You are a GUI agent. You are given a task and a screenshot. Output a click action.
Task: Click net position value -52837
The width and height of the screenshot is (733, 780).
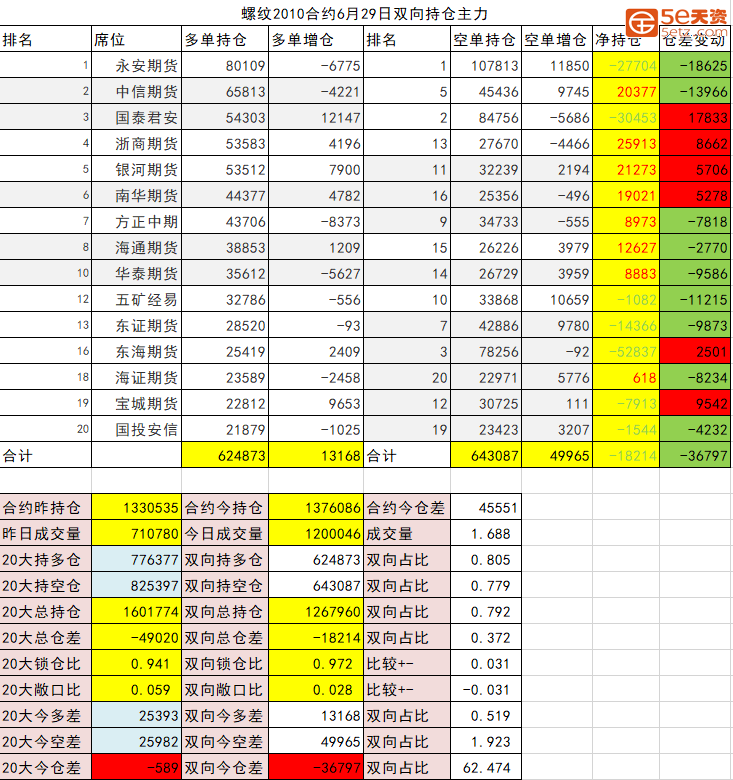click(x=626, y=351)
